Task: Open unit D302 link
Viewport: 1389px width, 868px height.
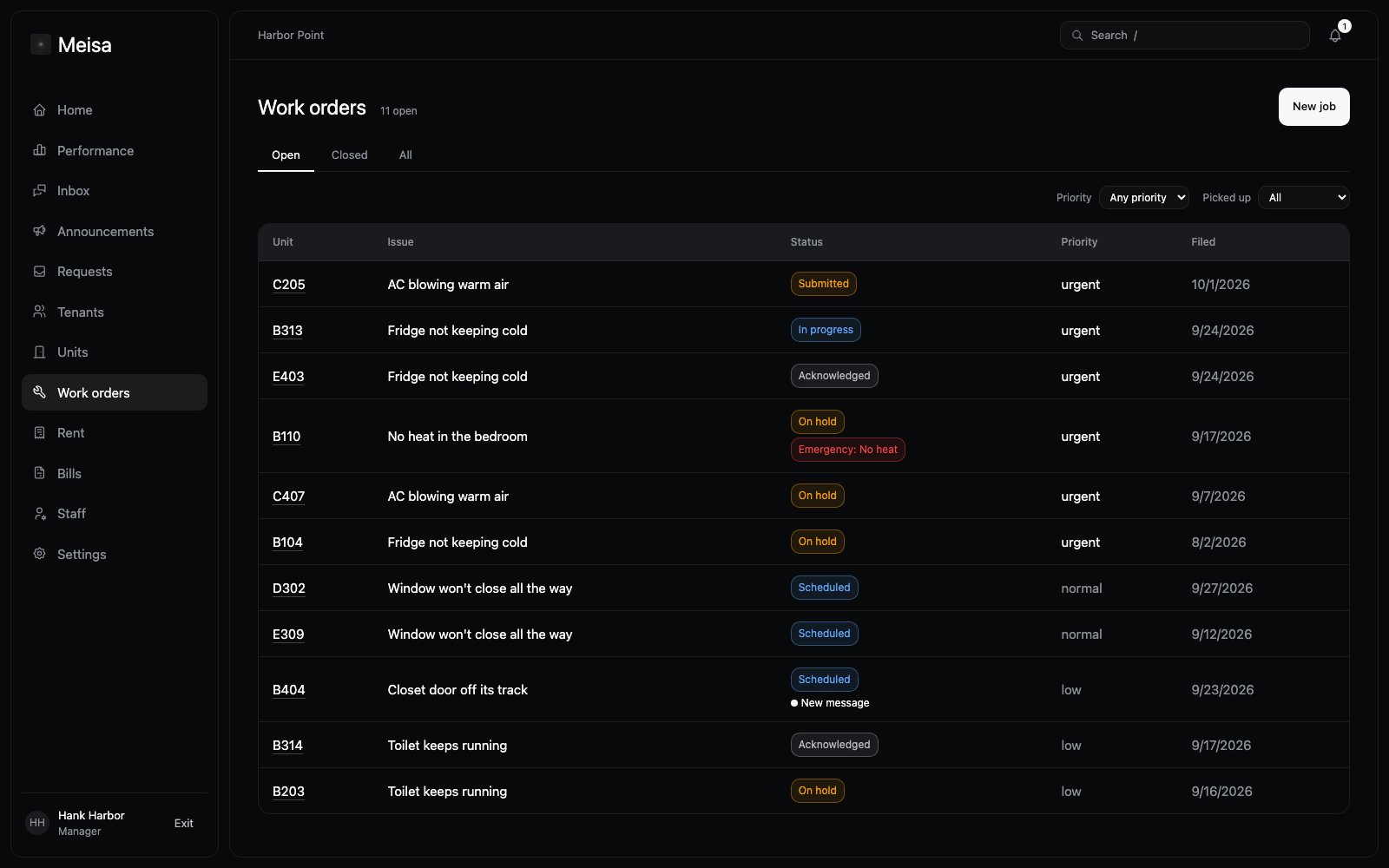Action: tap(289, 589)
